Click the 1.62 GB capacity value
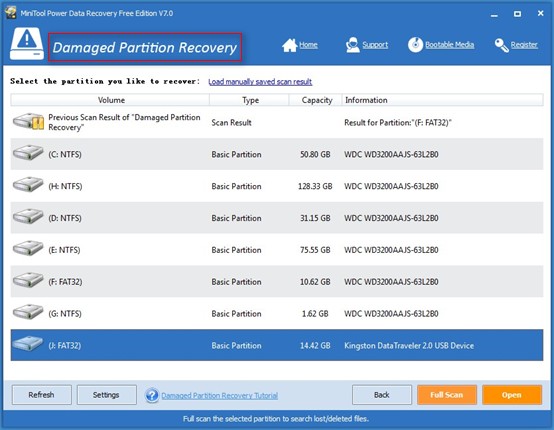The image size is (554, 430). click(x=315, y=313)
